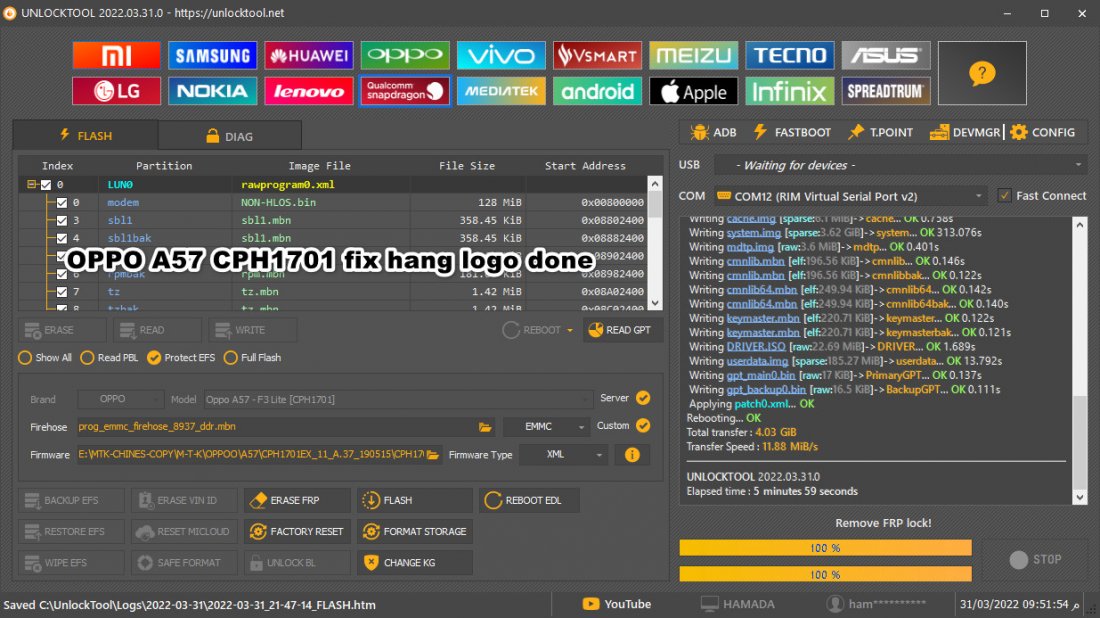Browse for Firehose file folder icon
Screen dimensions: 1100x618
pos(485,426)
